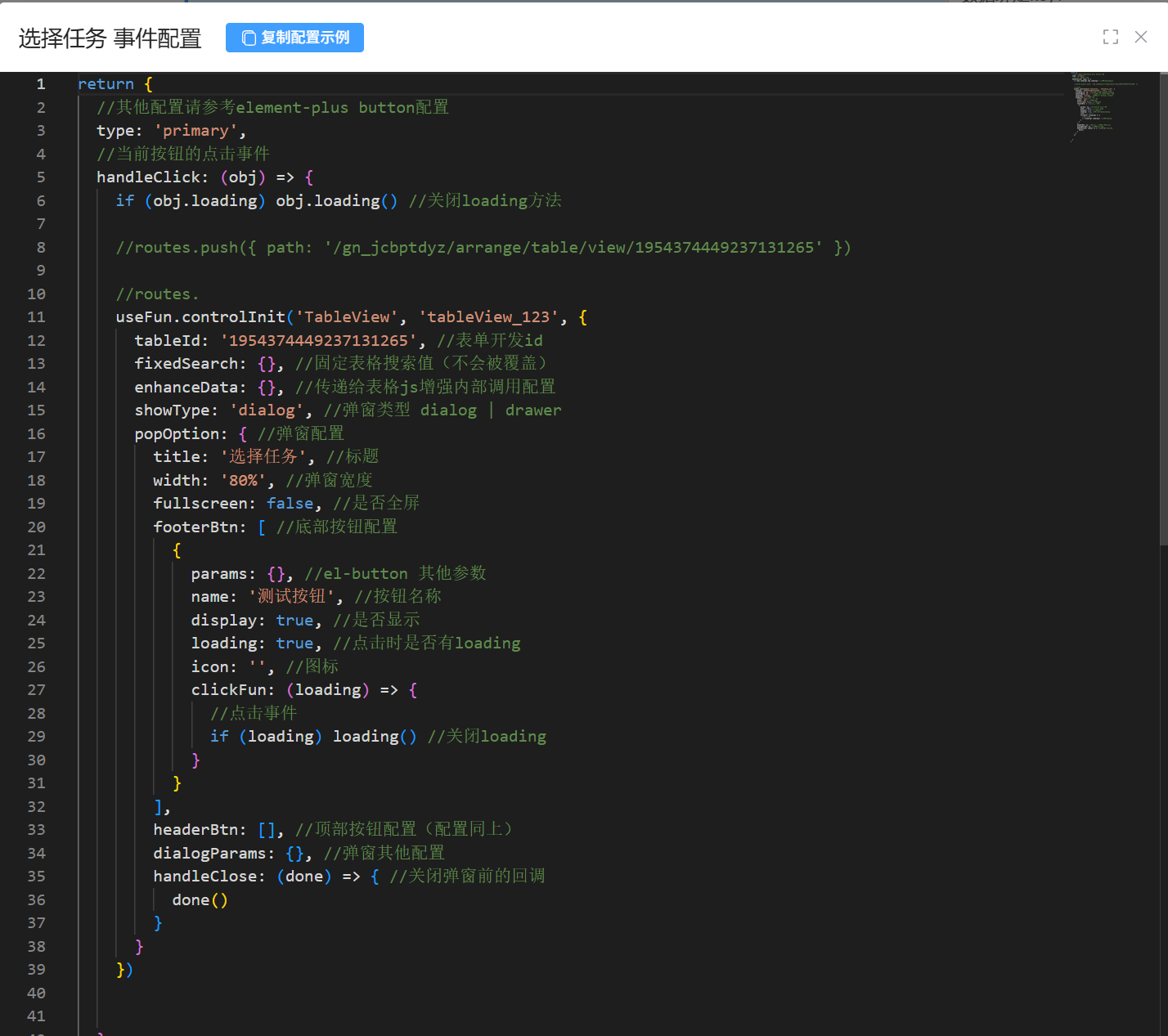The image size is (1168, 1036).
Task: Toggle fullscreen dialog icon
Action: [1110, 37]
